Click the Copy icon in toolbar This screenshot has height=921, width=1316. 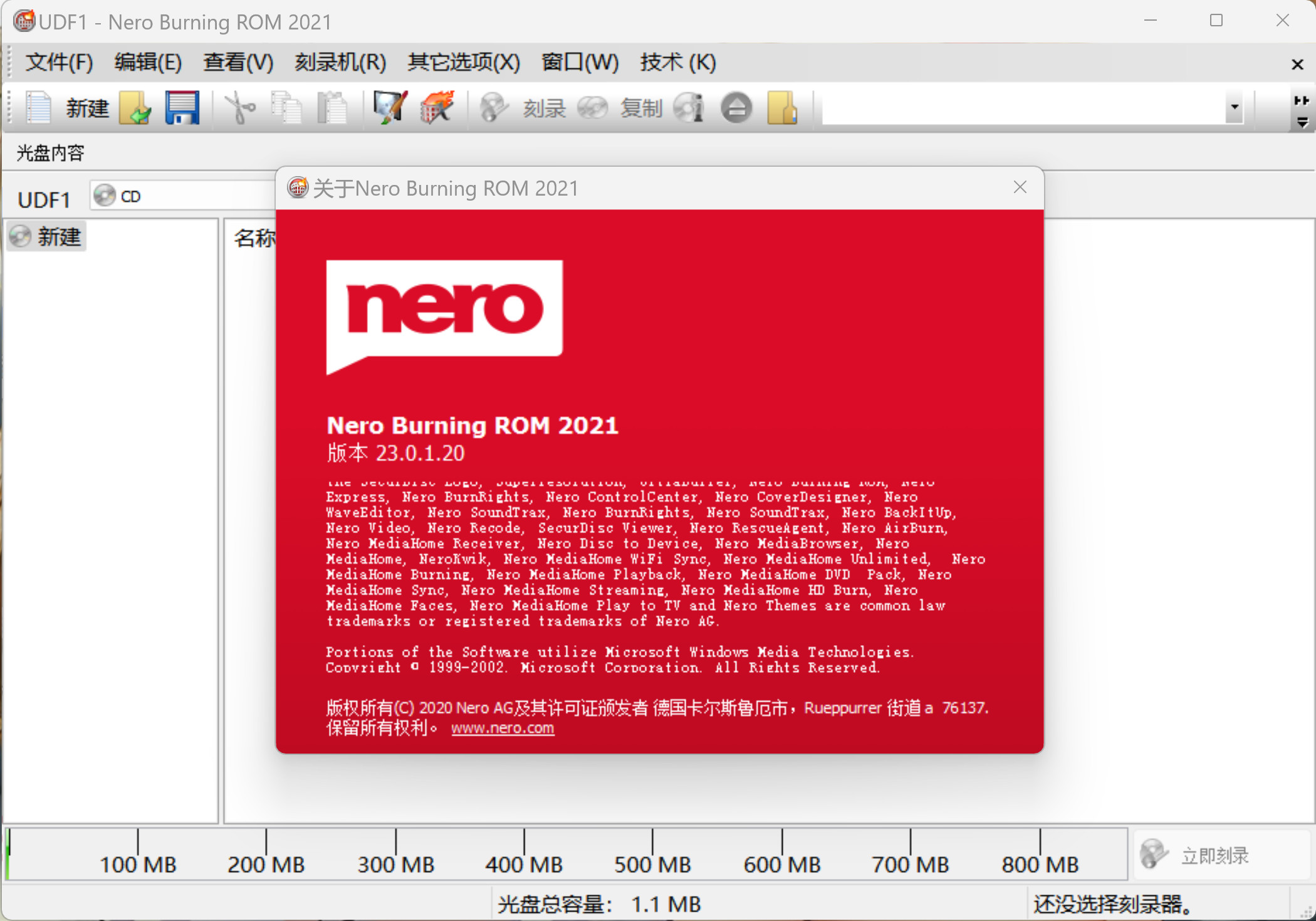click(286, 108)
